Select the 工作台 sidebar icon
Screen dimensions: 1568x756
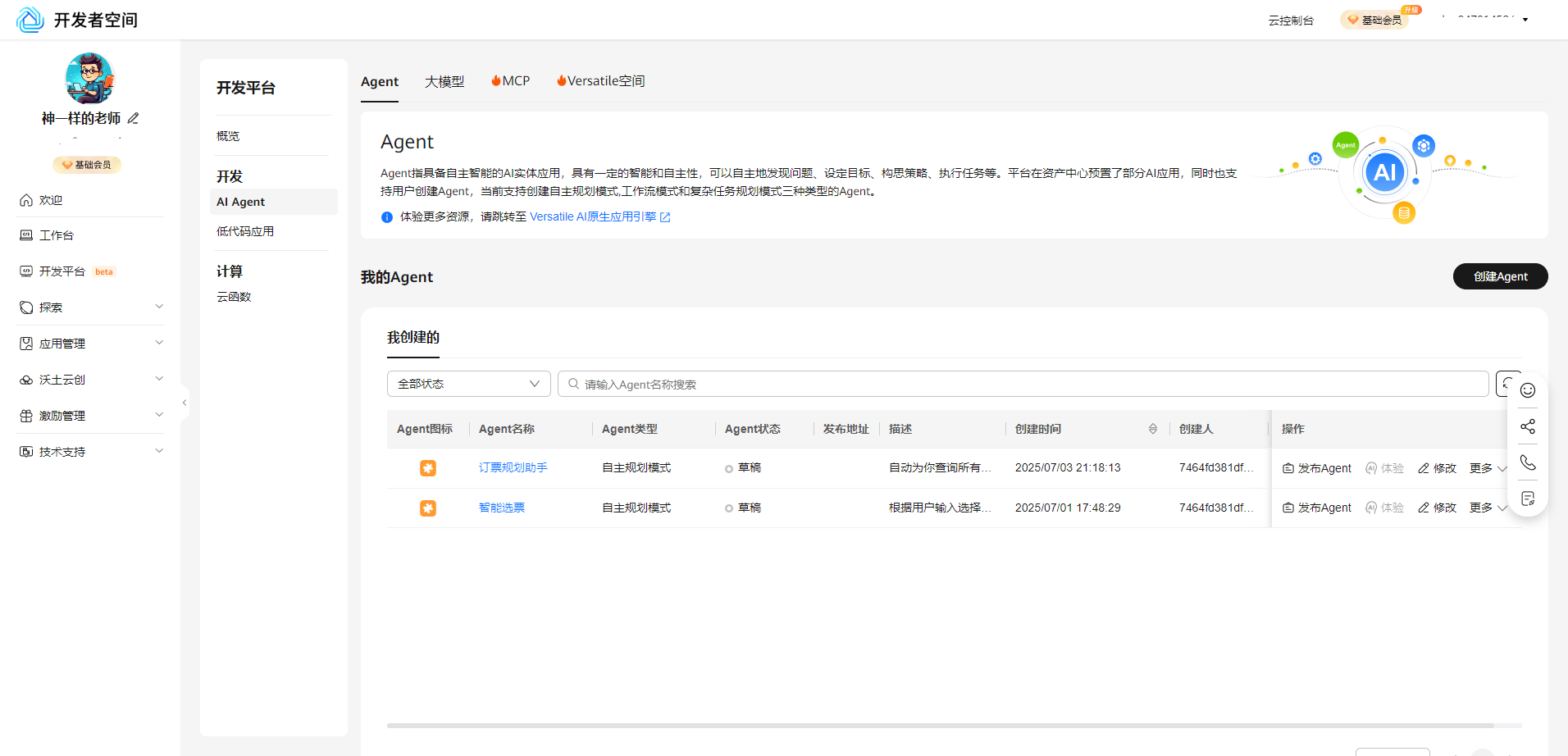click(25, 235)
